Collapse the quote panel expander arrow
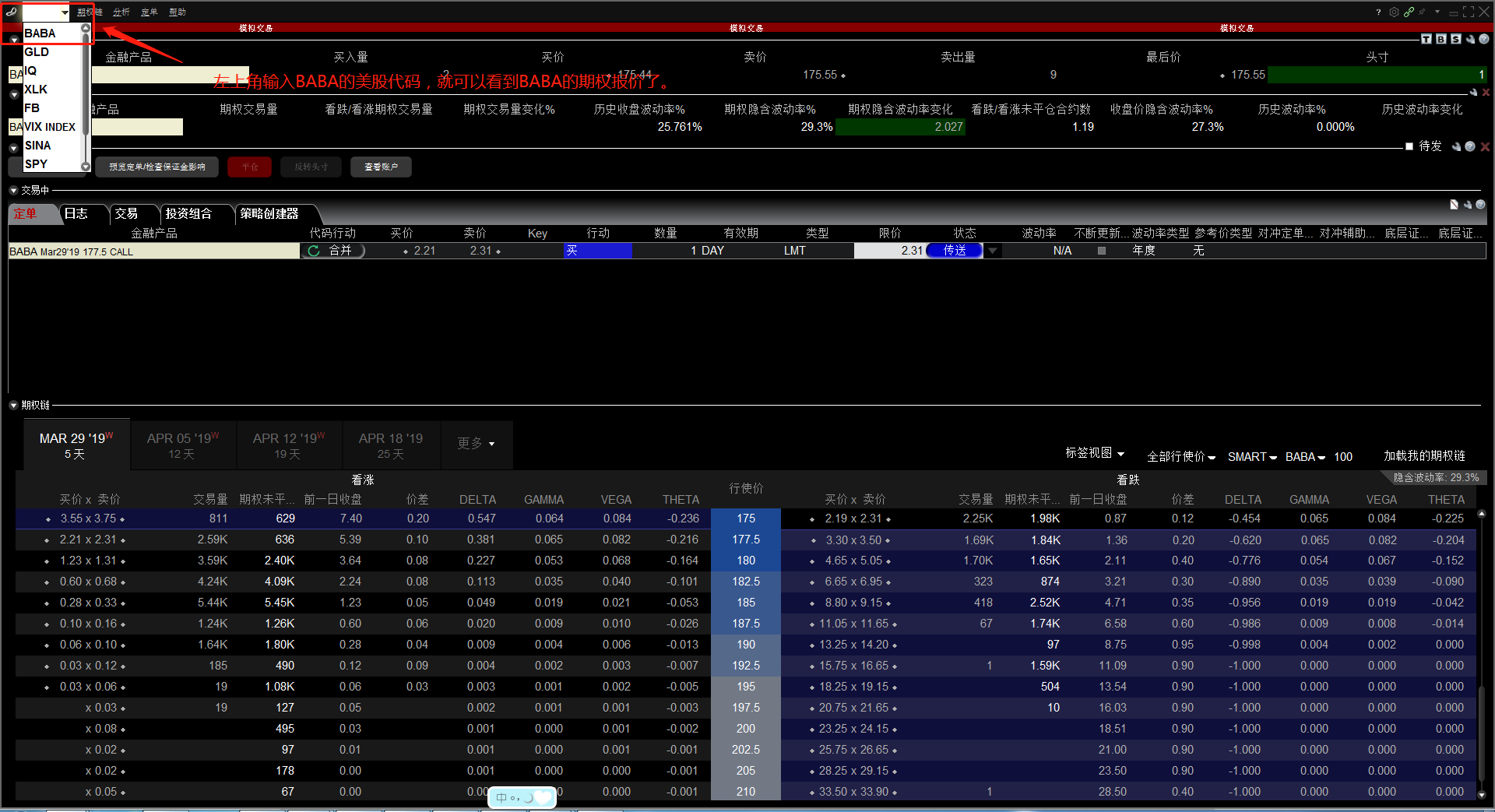 pos(14,39)
